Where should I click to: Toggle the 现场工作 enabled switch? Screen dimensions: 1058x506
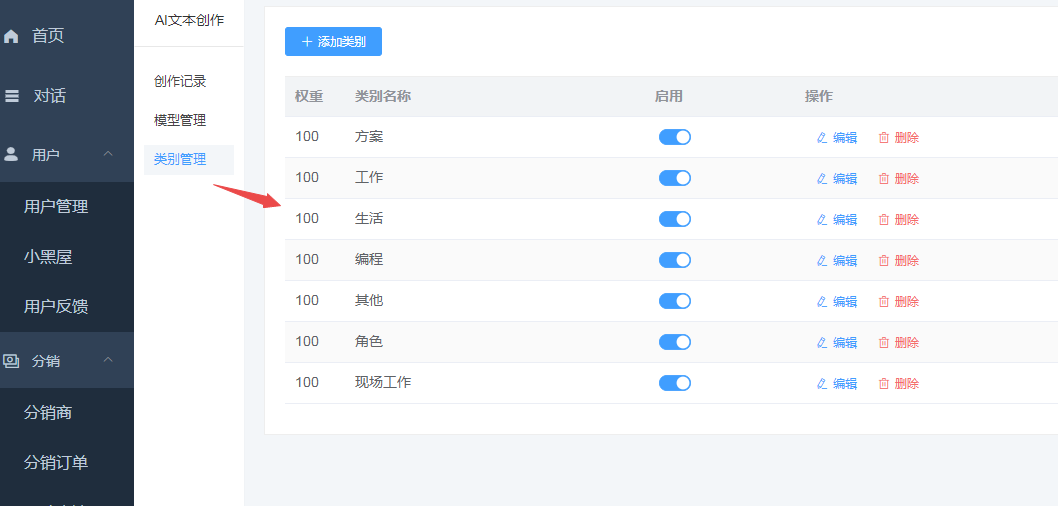[674, 383]
